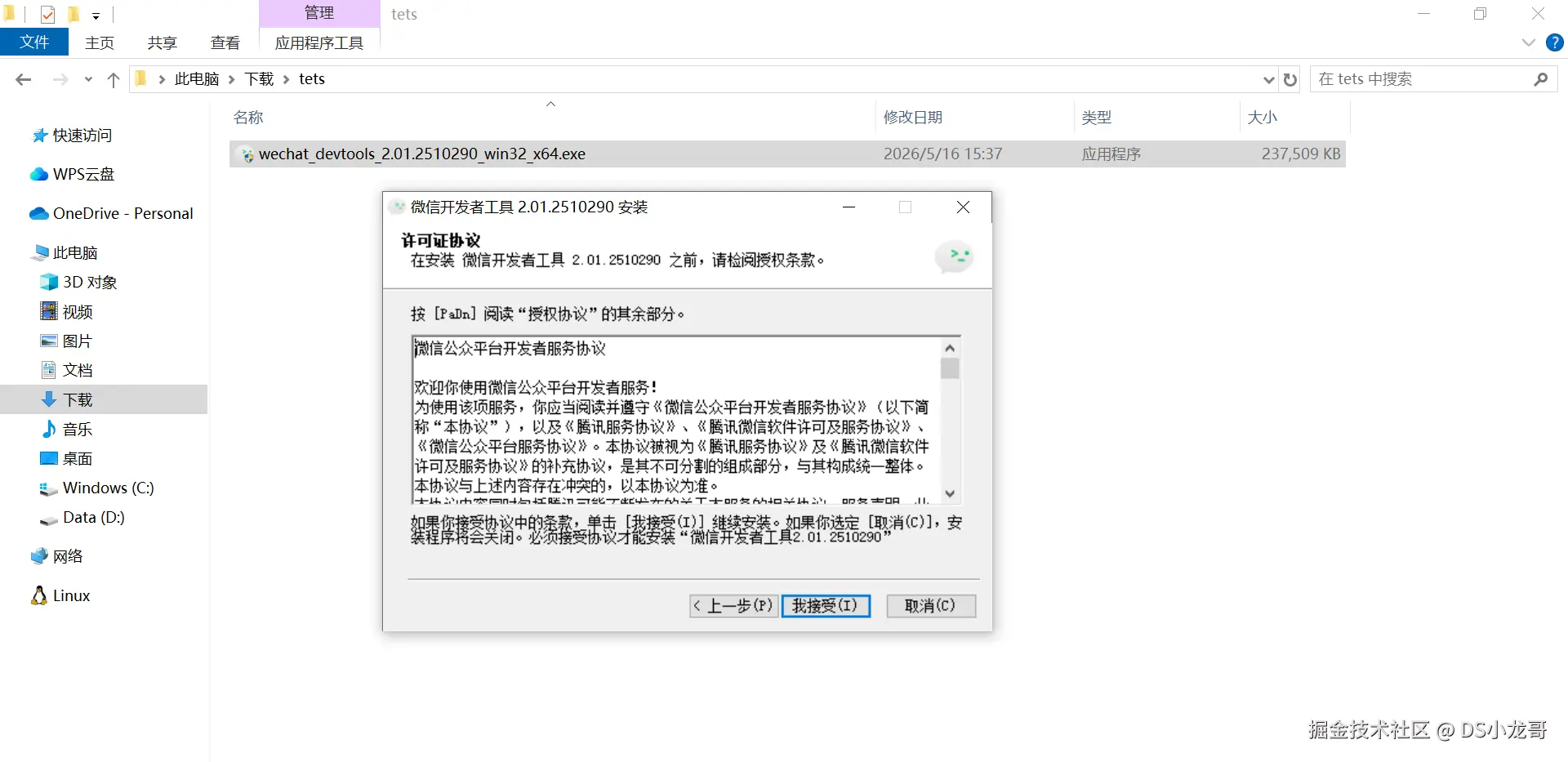This screenshot has width=1568, height=762.
Task: Switch to the 主页 ribbon tab
Action: [x=100, y=42]
